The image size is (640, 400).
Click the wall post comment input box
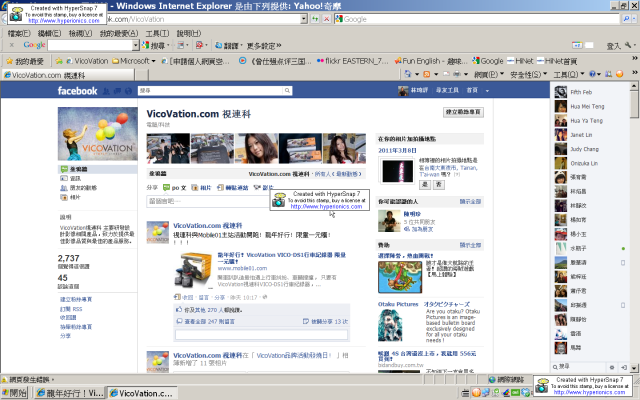(x=261, y=335)
